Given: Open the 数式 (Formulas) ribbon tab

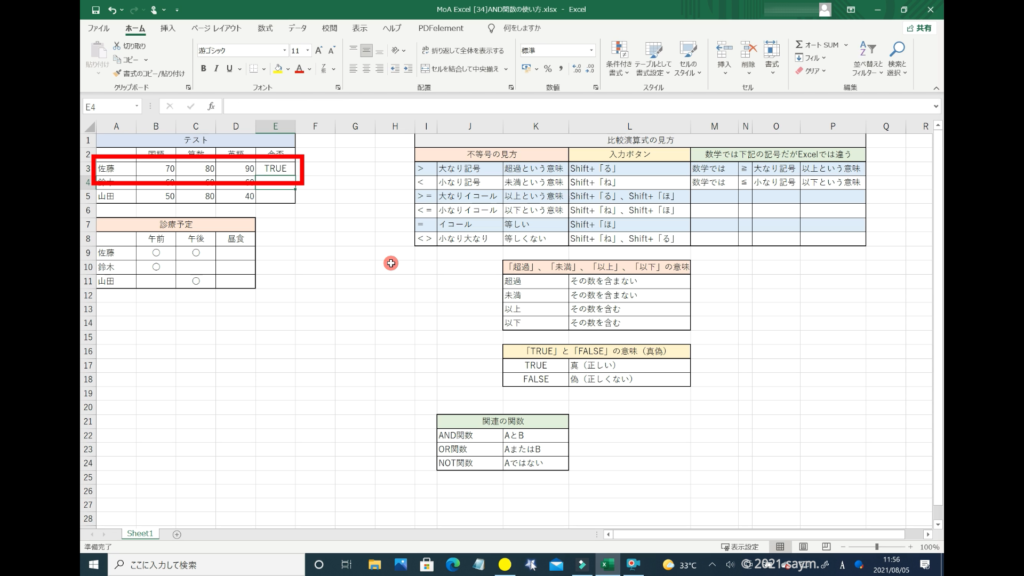Looking at the screenshot, I should click(265, 28).
